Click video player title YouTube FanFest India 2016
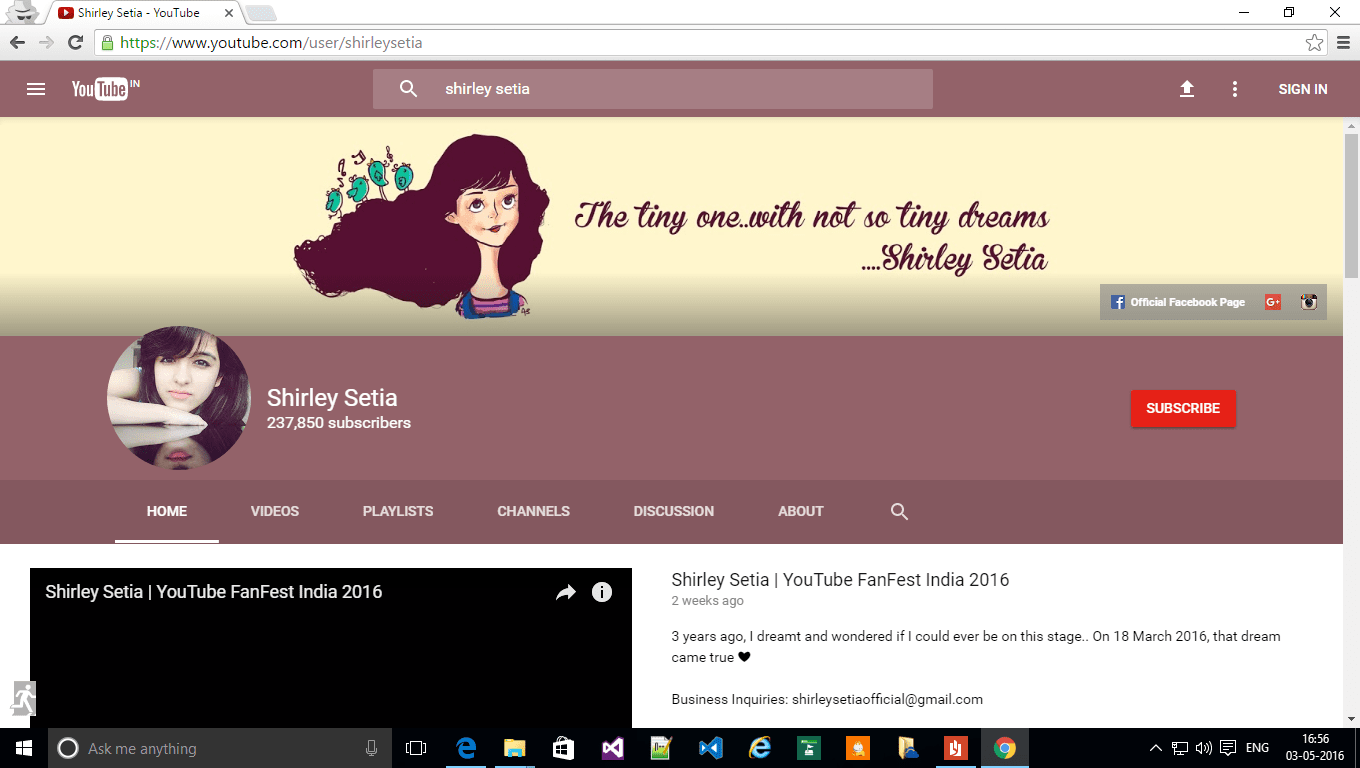This screenshot has height=768, width=1360. (214, 592)
